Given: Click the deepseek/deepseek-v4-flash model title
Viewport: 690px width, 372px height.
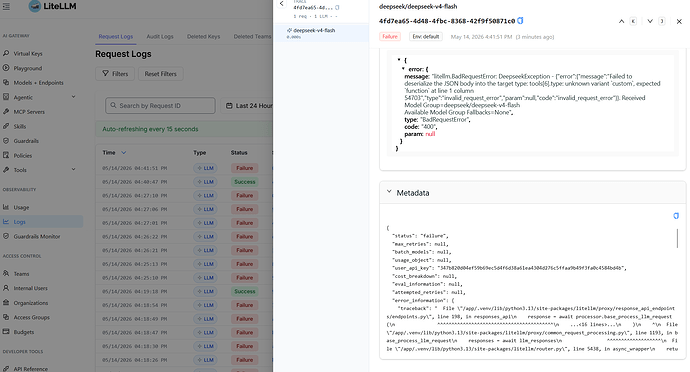Looking at the screenshot, I should point(418,7).
